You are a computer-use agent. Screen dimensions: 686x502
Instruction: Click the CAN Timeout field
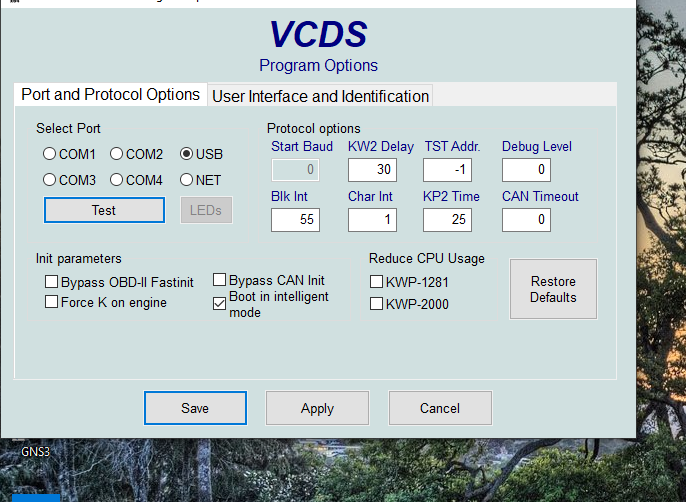point(526,220)
